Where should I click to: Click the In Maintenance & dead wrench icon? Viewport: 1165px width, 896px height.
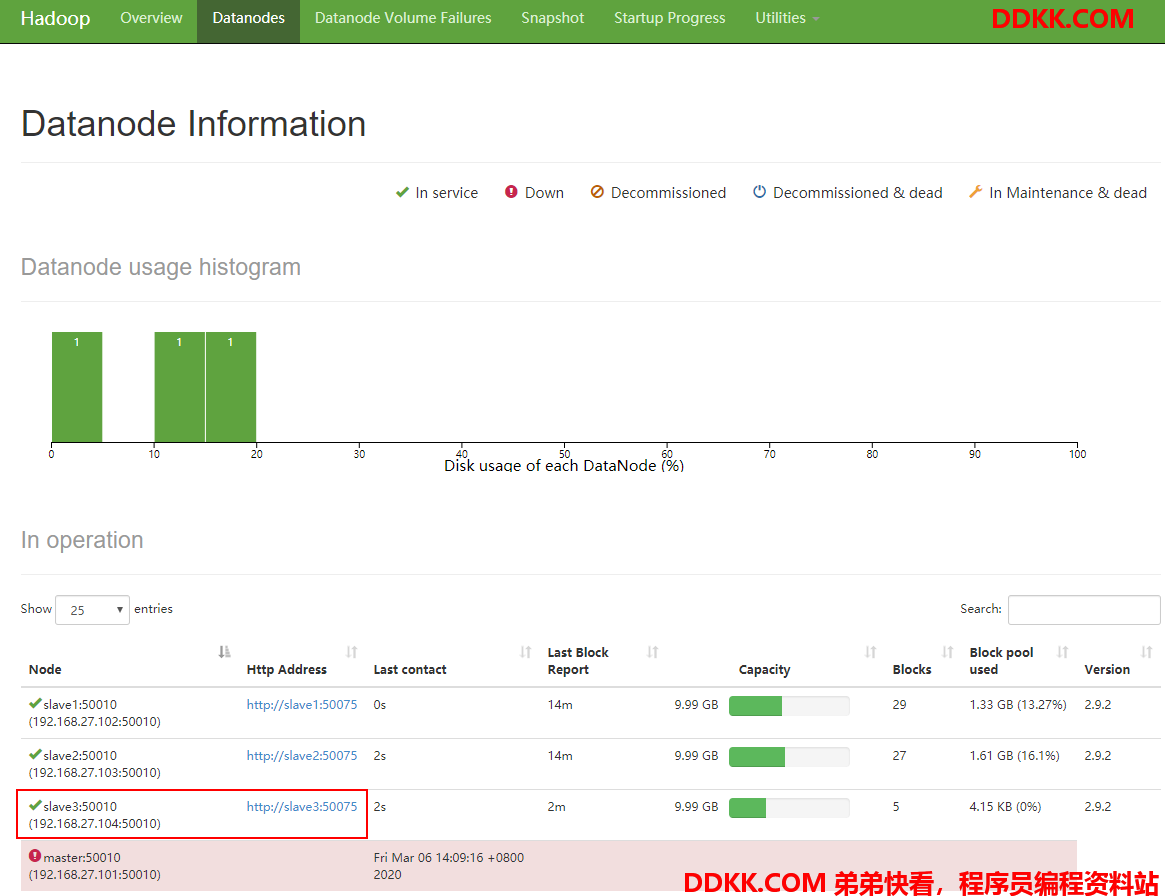(x=976, y=192)
